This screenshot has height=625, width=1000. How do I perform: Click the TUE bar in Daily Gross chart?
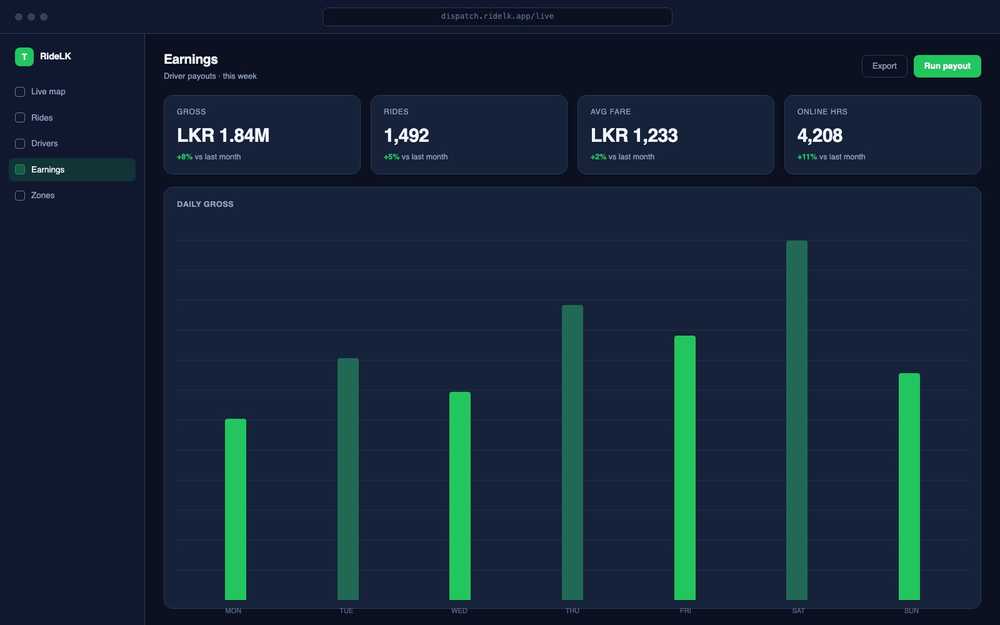click(x=348, y=479)
